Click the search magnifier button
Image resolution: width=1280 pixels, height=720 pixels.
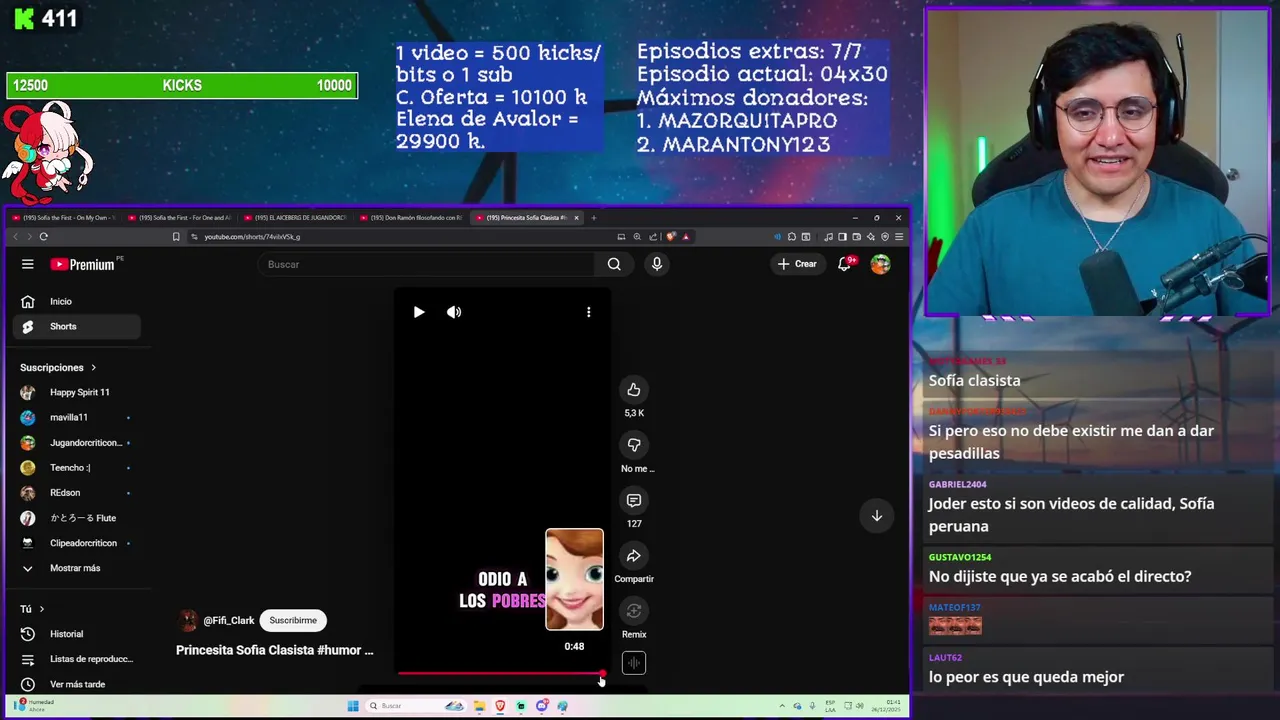tap(614, 264)
